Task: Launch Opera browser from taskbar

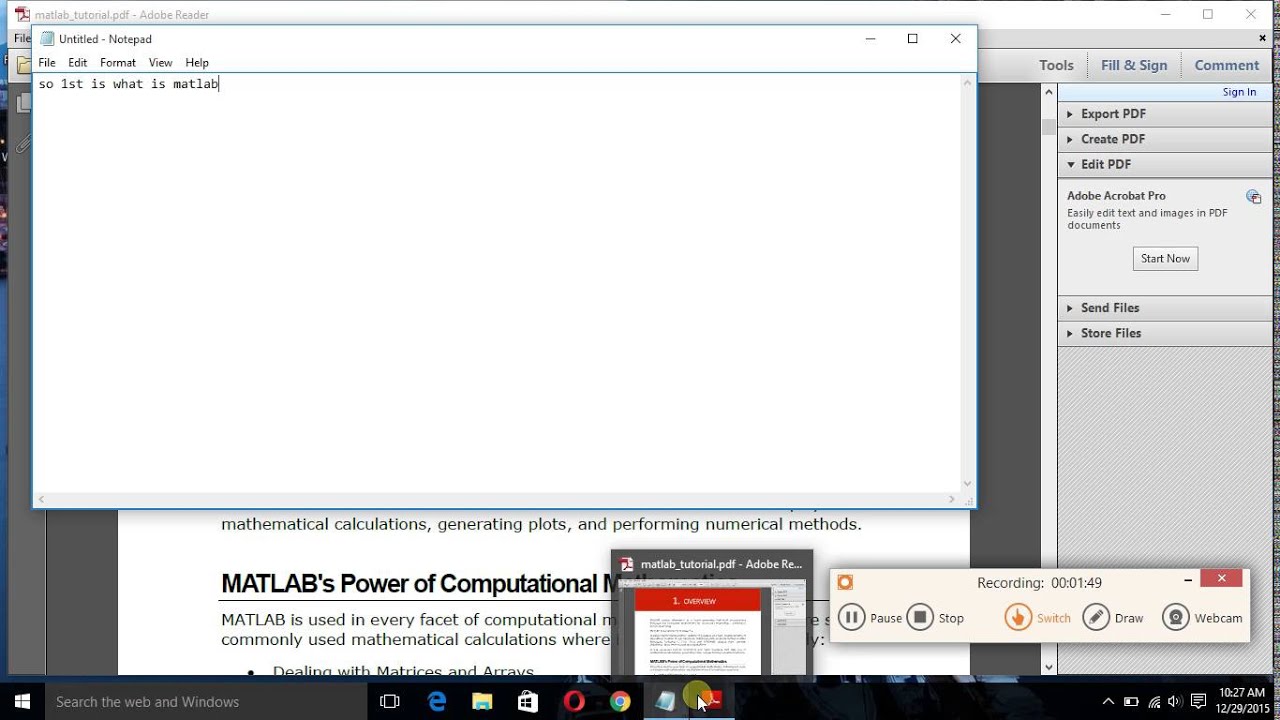Action: (574, 702)
